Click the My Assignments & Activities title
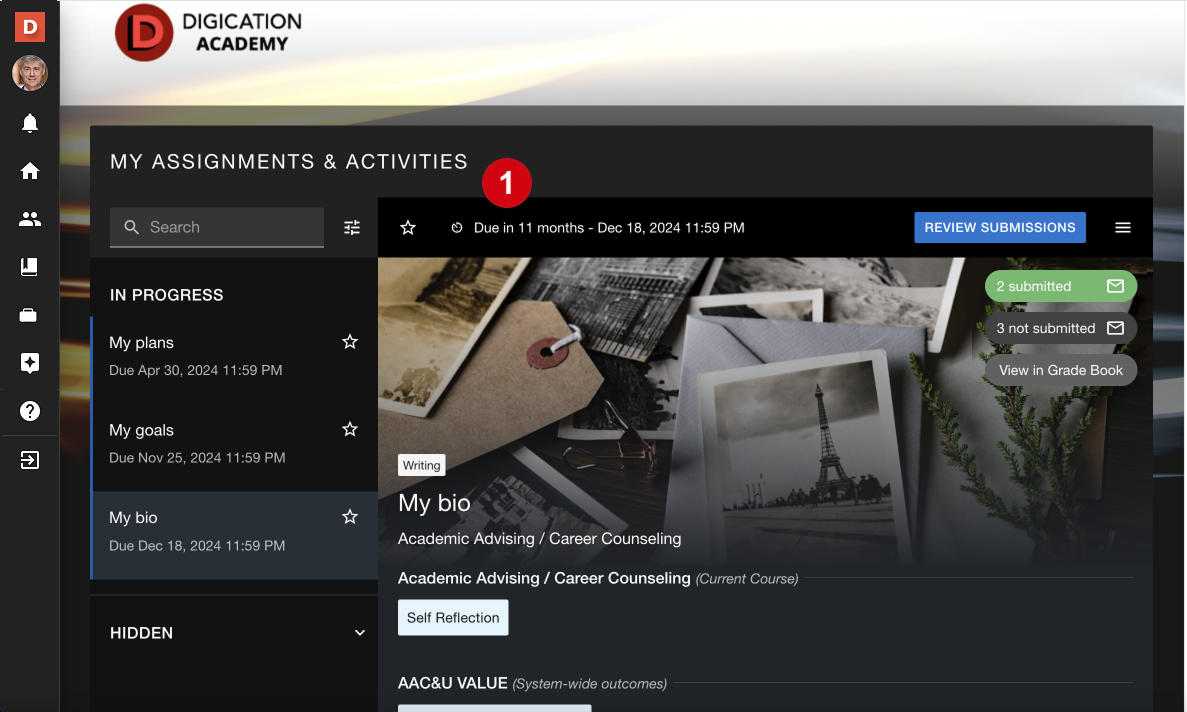The image size is (1187, 712). click(x=289, y=162)
